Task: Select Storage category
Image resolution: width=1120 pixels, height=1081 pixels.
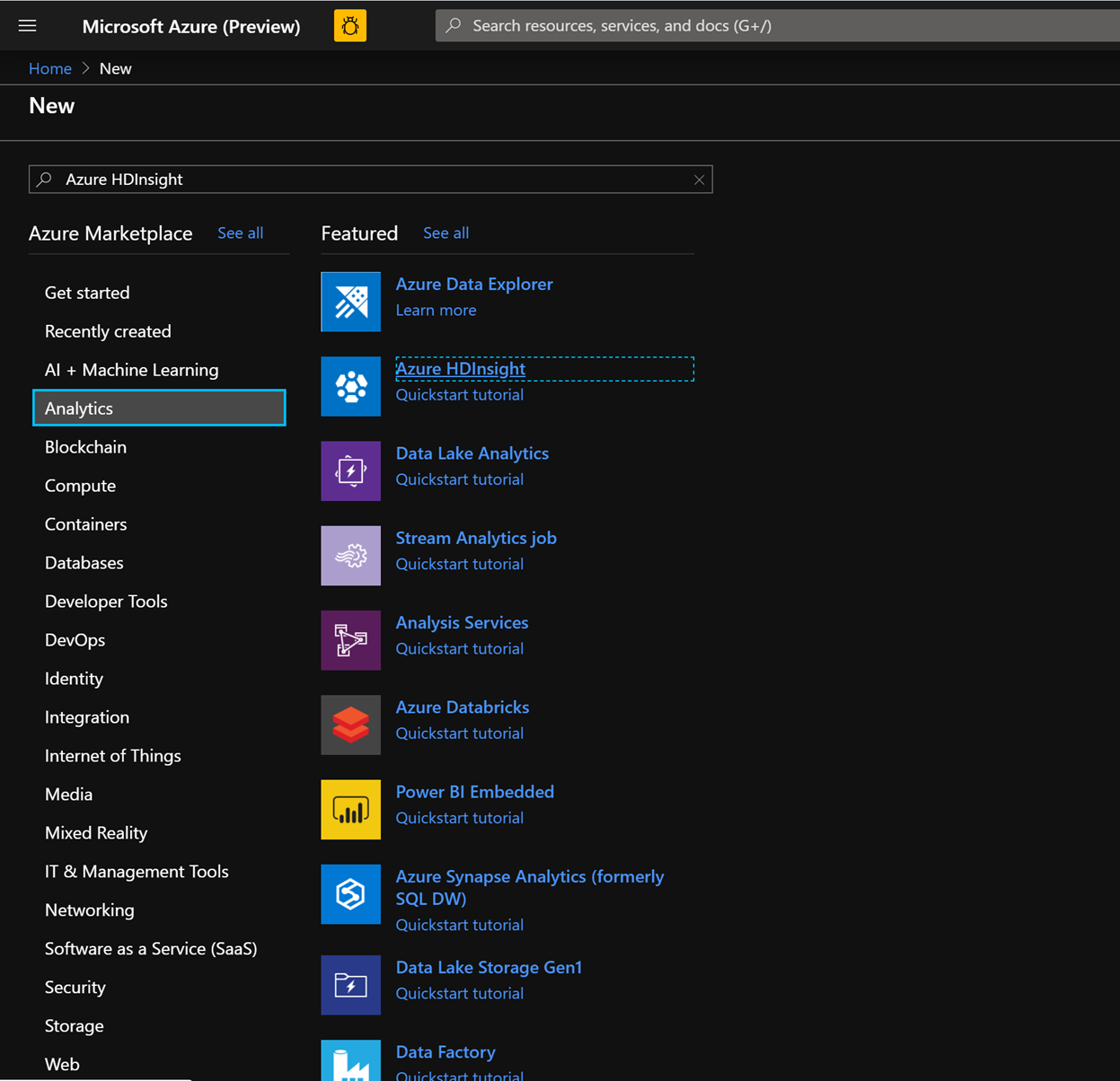Action: coord(75,1026)
